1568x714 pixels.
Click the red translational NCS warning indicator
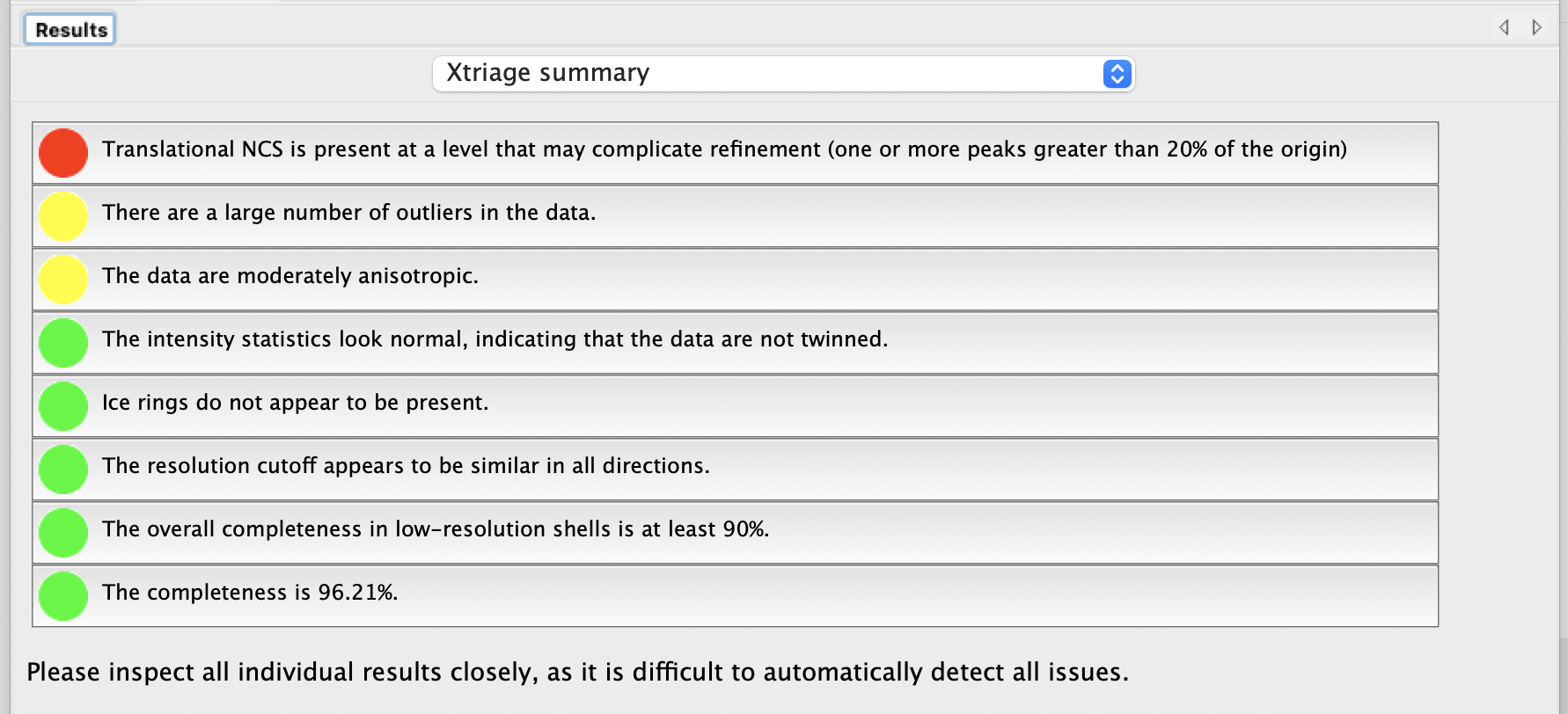pyautogui.click(x=63, y=153)
